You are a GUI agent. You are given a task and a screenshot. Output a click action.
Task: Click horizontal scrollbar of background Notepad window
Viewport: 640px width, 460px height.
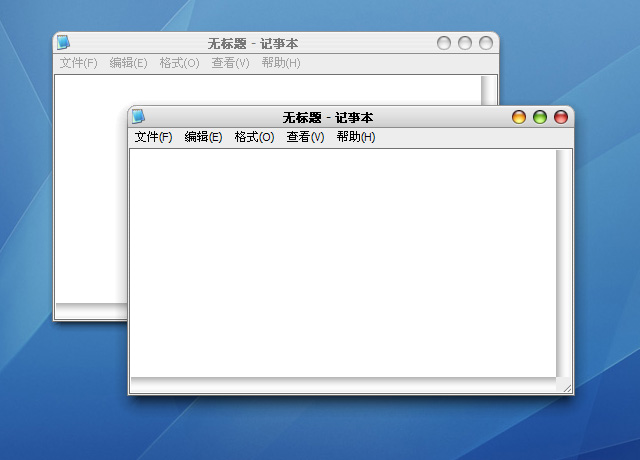tap(91, 311)
